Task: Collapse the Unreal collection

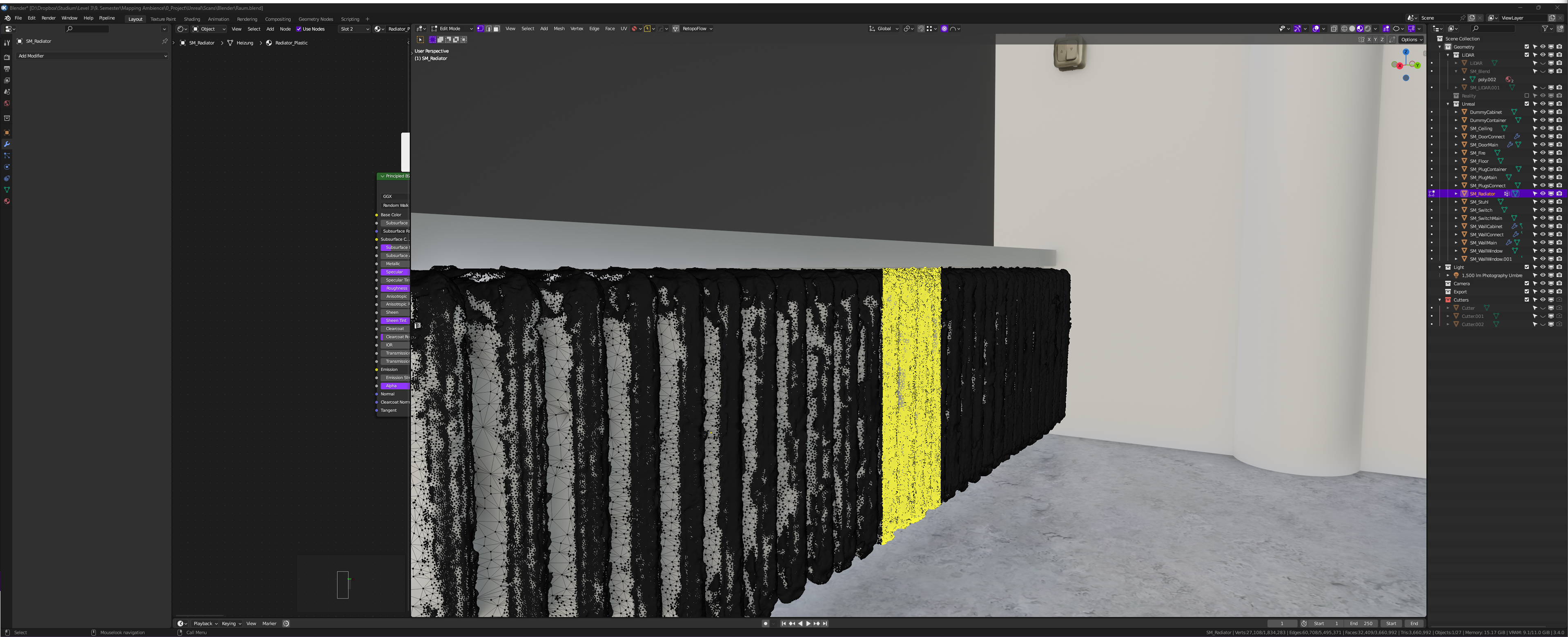Action: point(1448,104)
